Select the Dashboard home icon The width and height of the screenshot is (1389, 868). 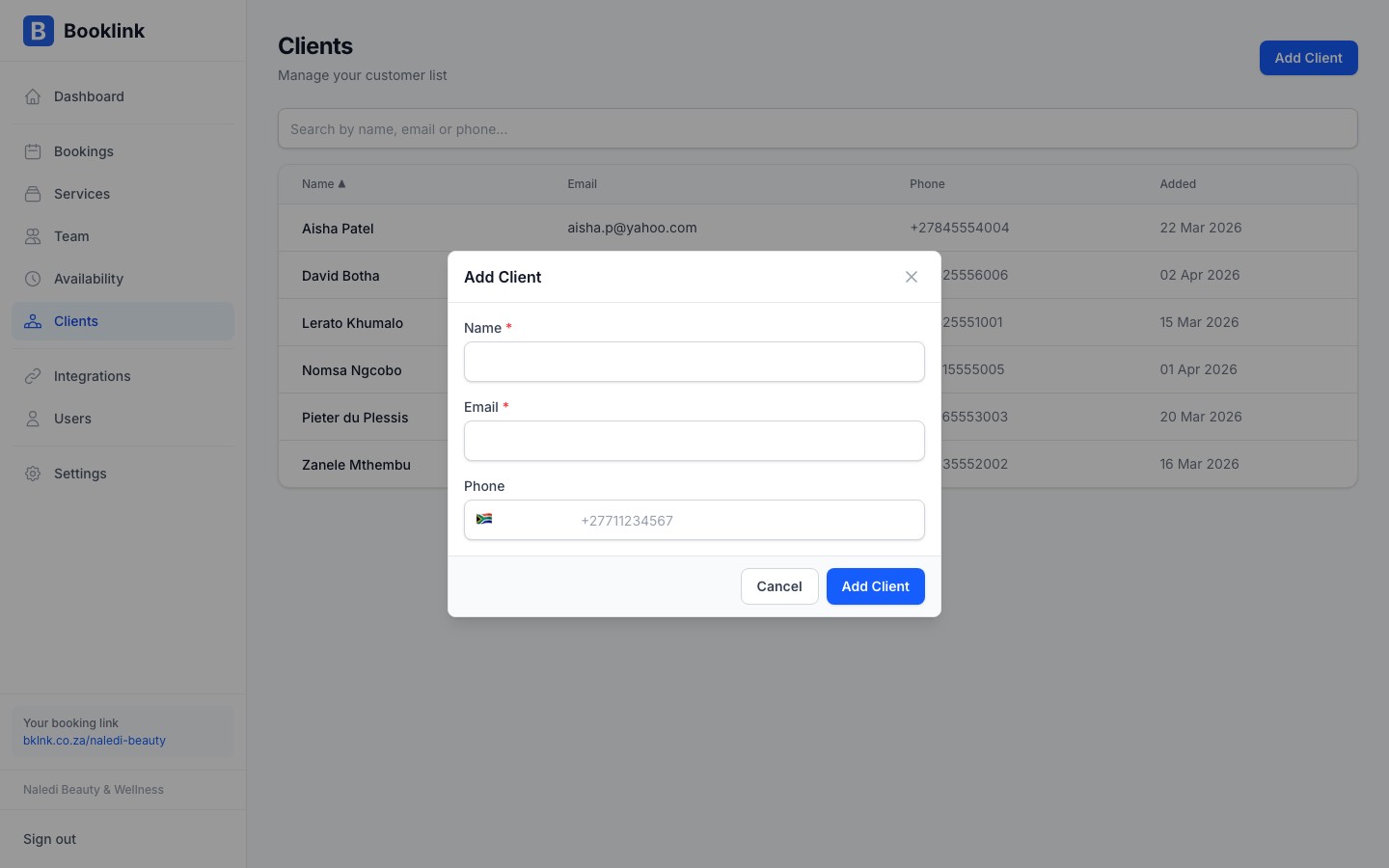point(33,96)
